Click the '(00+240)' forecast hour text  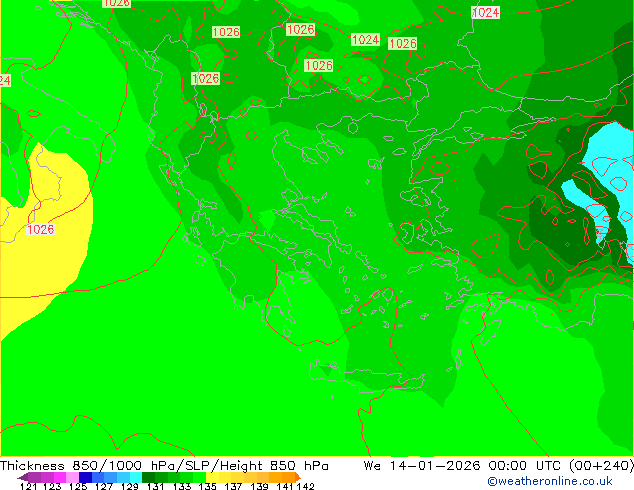click(601, 466)
